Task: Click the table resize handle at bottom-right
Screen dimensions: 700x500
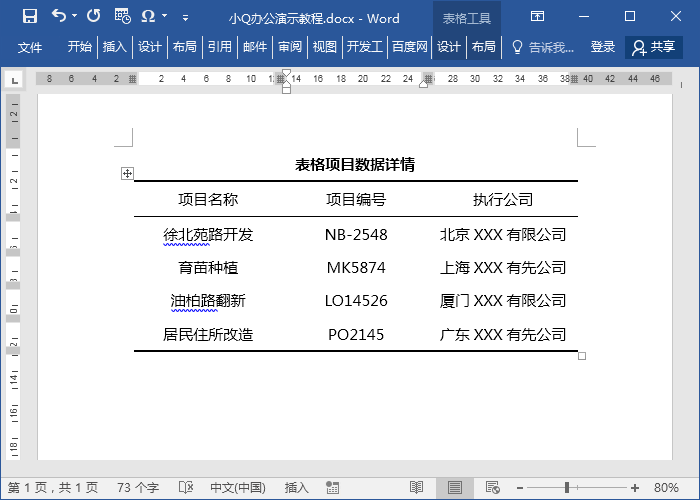Action: point(582,356)
